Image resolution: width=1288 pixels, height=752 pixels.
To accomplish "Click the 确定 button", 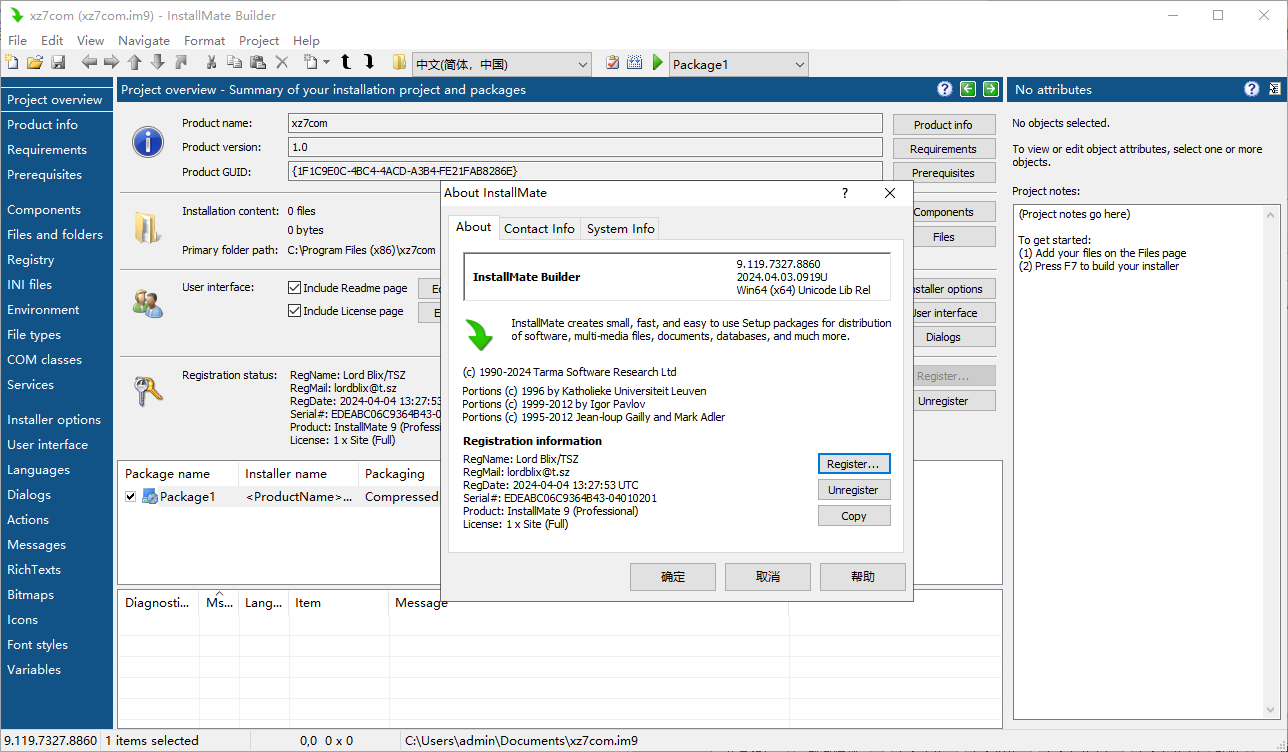I will click(673, 577).
